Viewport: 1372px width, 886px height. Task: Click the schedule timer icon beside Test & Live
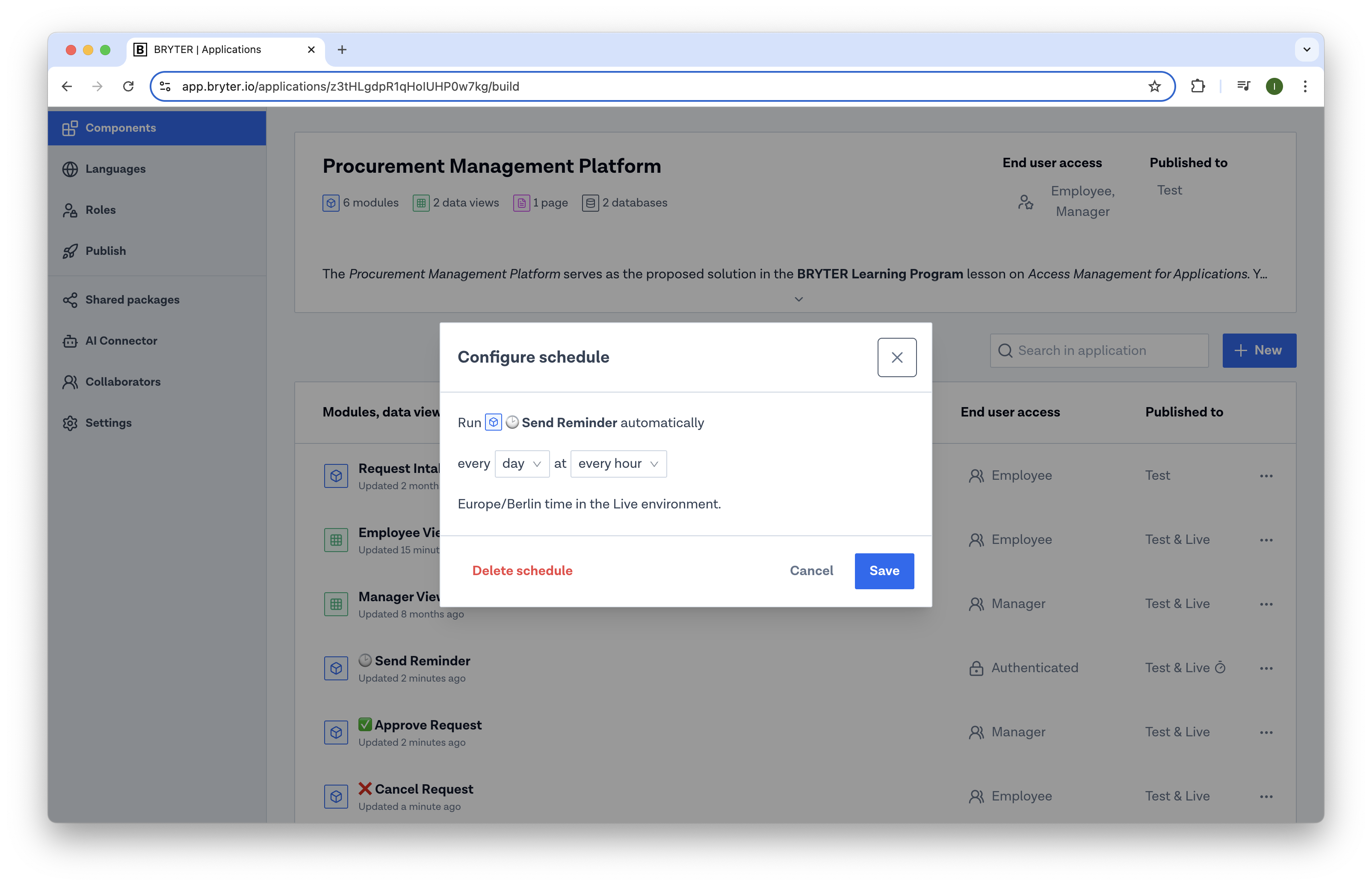click(x=1220, y=667)
